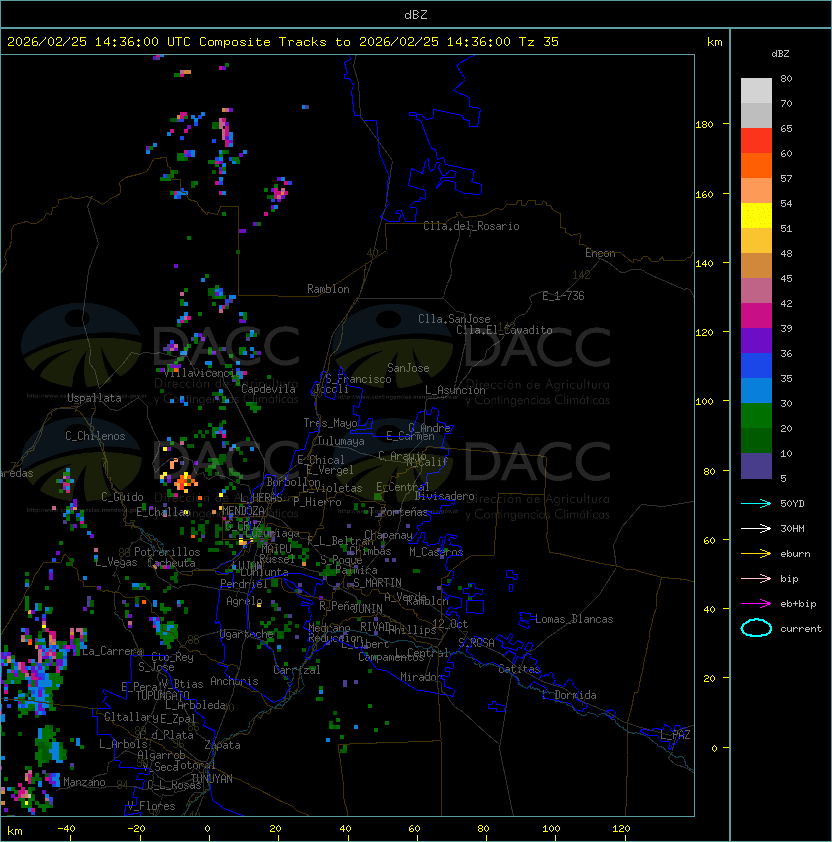This screenshot has height=842, width=832.
Task: Click the 50YD cyan arrow legend icon
Action: click(756, 504)
